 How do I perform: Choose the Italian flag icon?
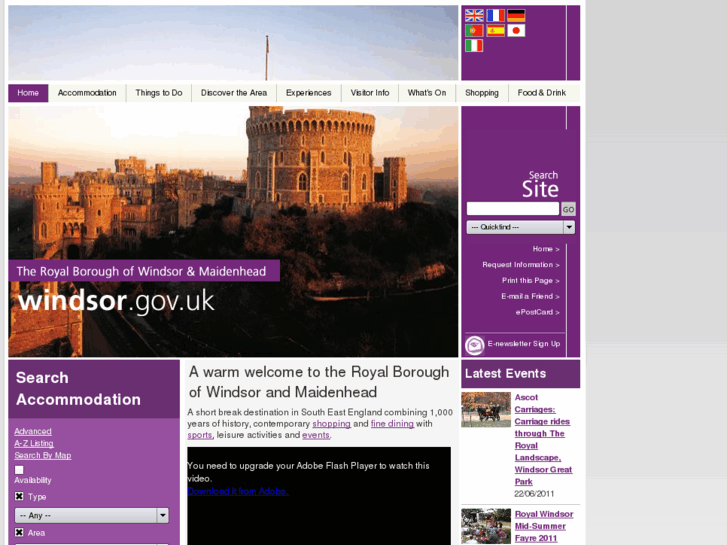(x=474, y=45)
